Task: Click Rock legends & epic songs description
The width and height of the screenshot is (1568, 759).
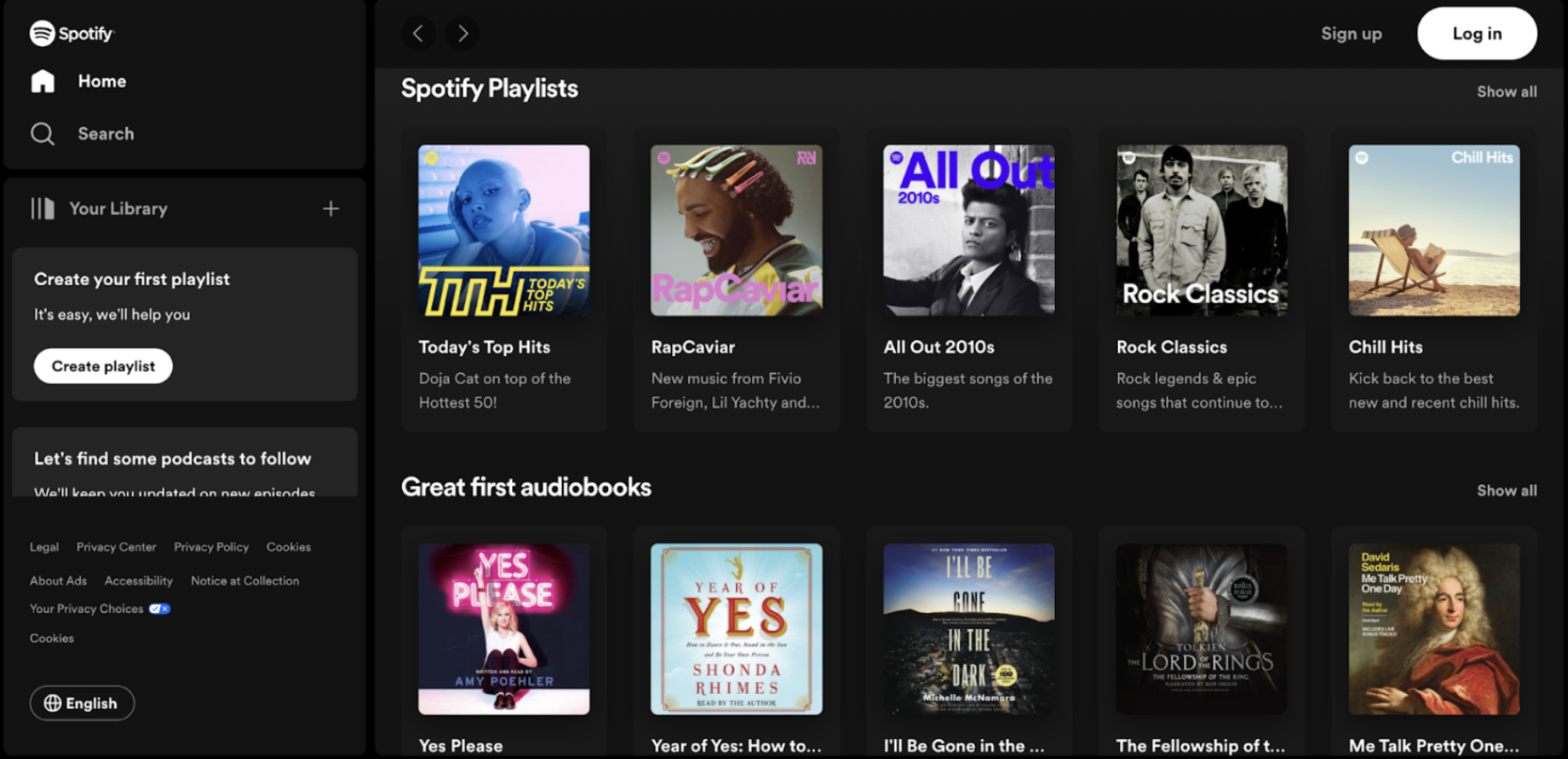Action: tap(1199, 390)
